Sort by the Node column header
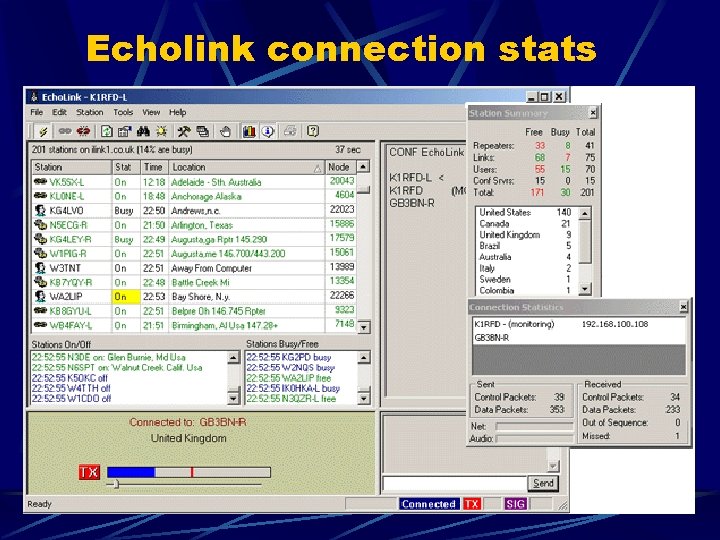The image size is (720, 540). pos(340,167)
